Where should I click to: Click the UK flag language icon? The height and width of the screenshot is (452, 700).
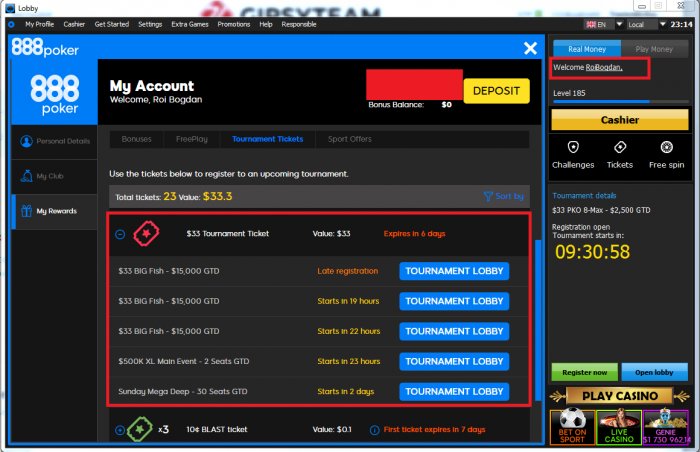pos(591,25)
